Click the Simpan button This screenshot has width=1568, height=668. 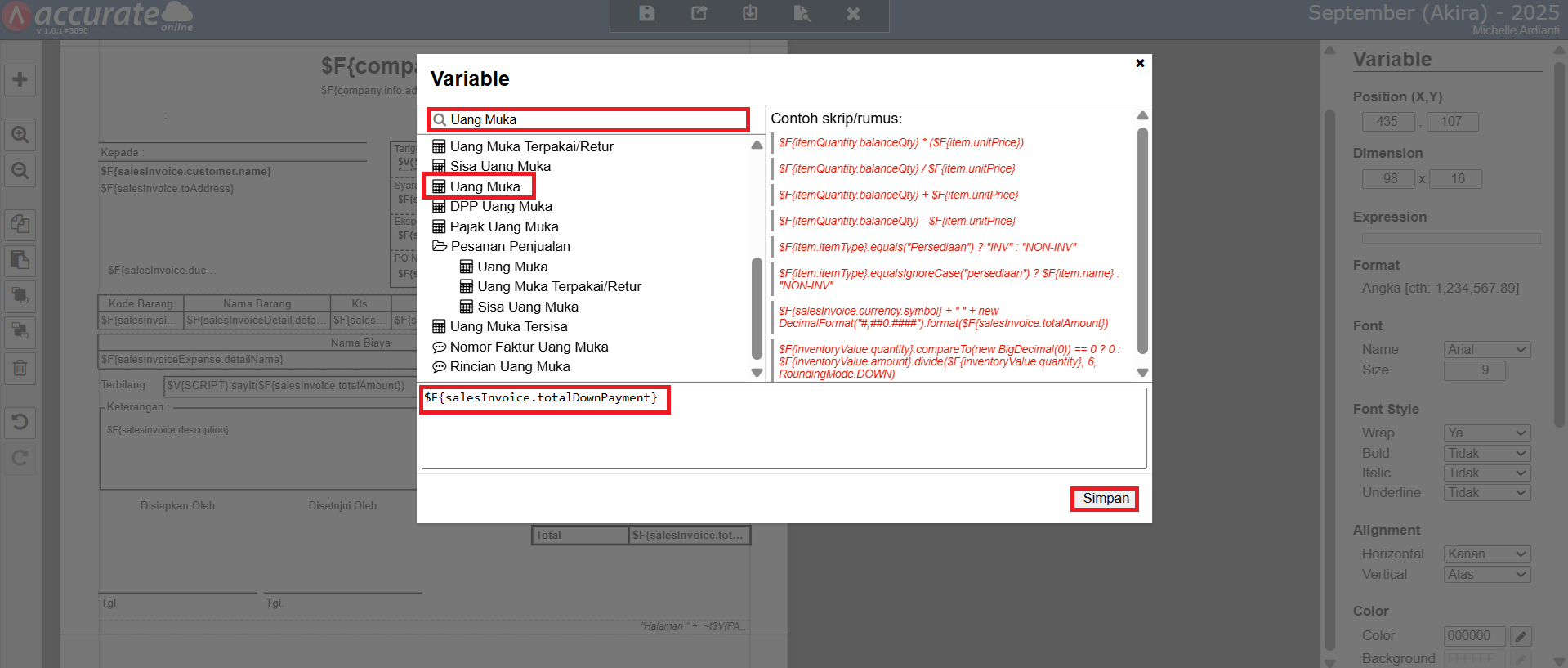point(1105,499)
